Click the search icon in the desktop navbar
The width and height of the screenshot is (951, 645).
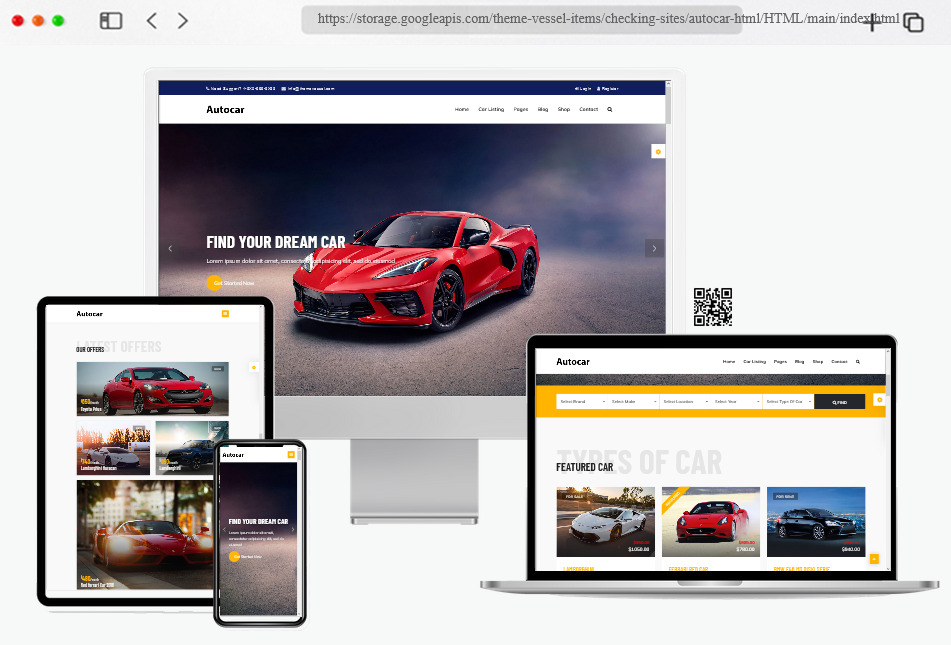609,109
